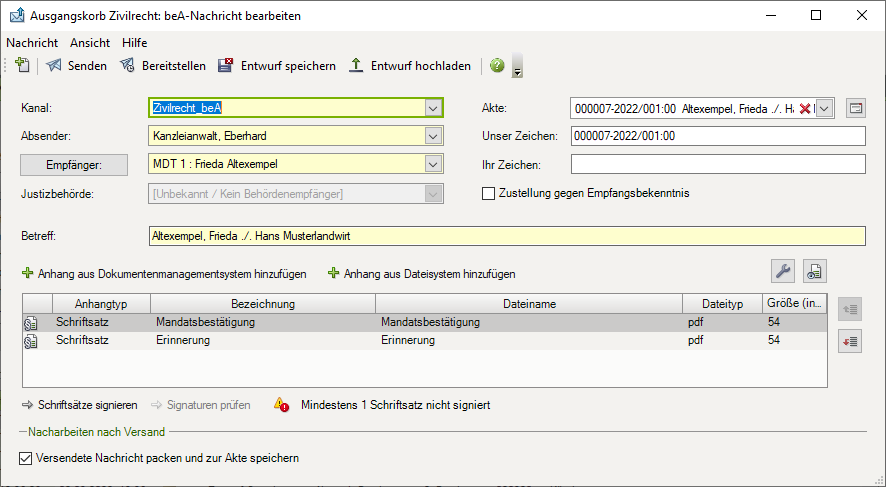Expand the Justizbehörde dropdown arrow
Screen dimensions: 886x487
click(x=433, y=194)
